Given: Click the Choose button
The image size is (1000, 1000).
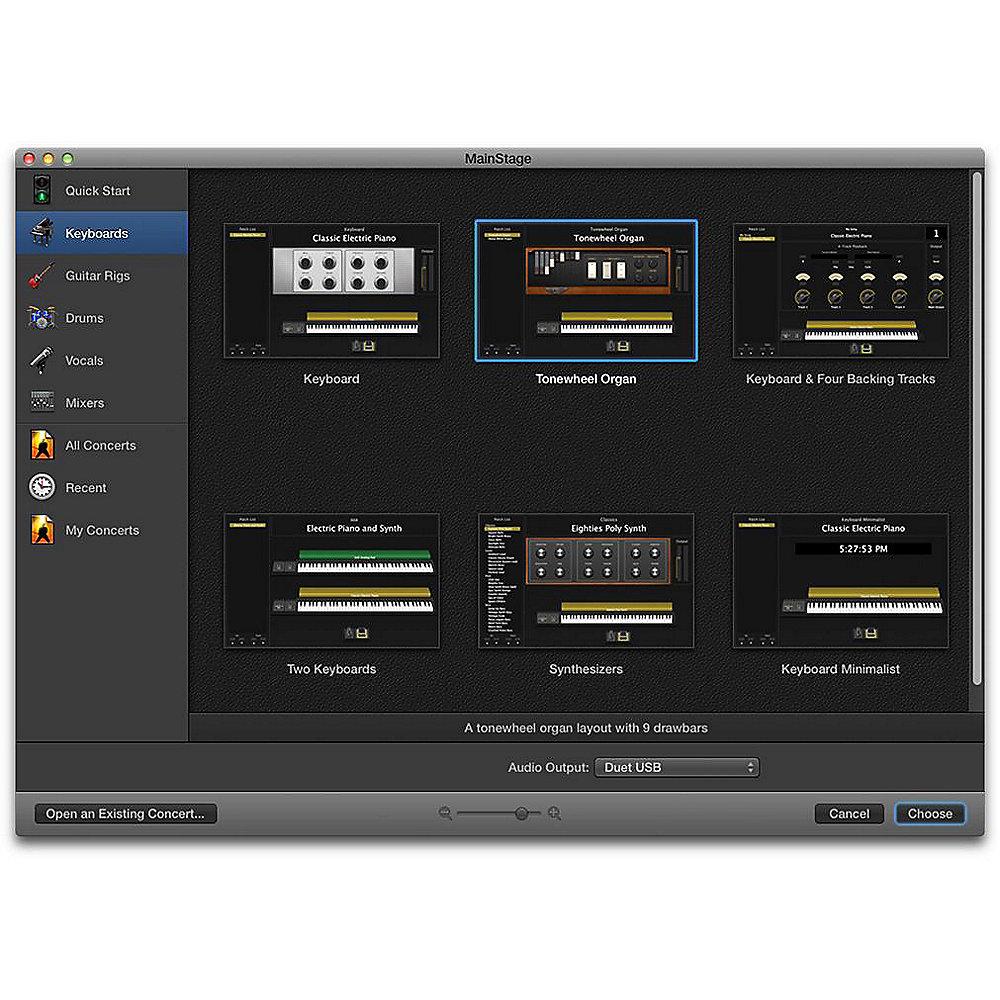Looking at the screenshot, I should 930,813.
